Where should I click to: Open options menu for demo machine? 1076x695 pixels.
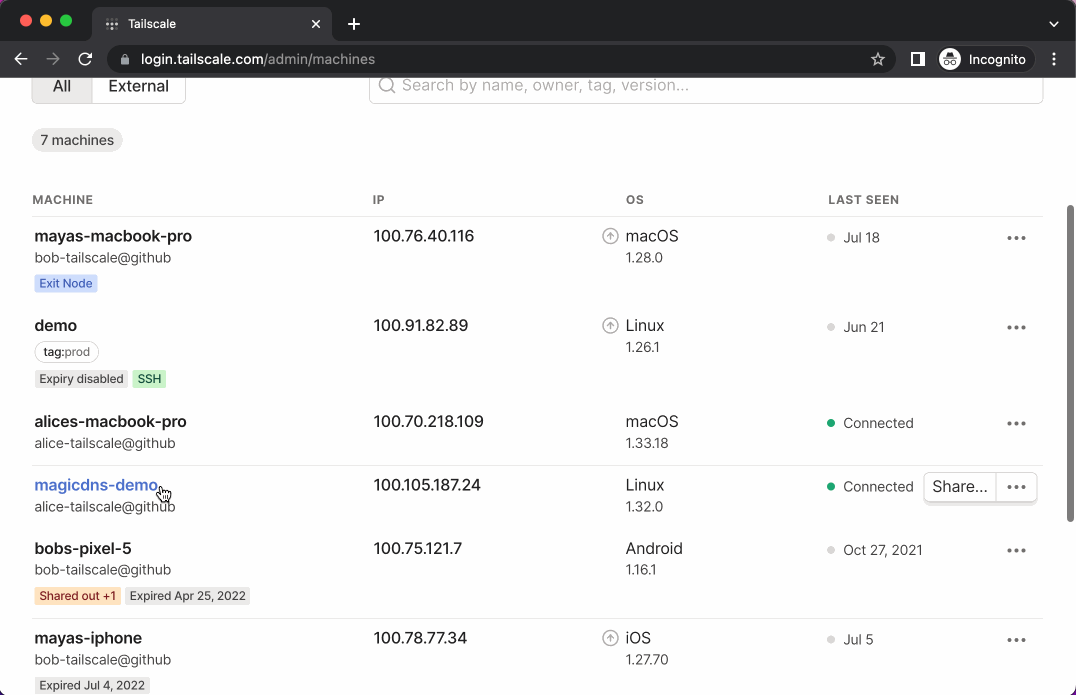(x=1016, y=327)
